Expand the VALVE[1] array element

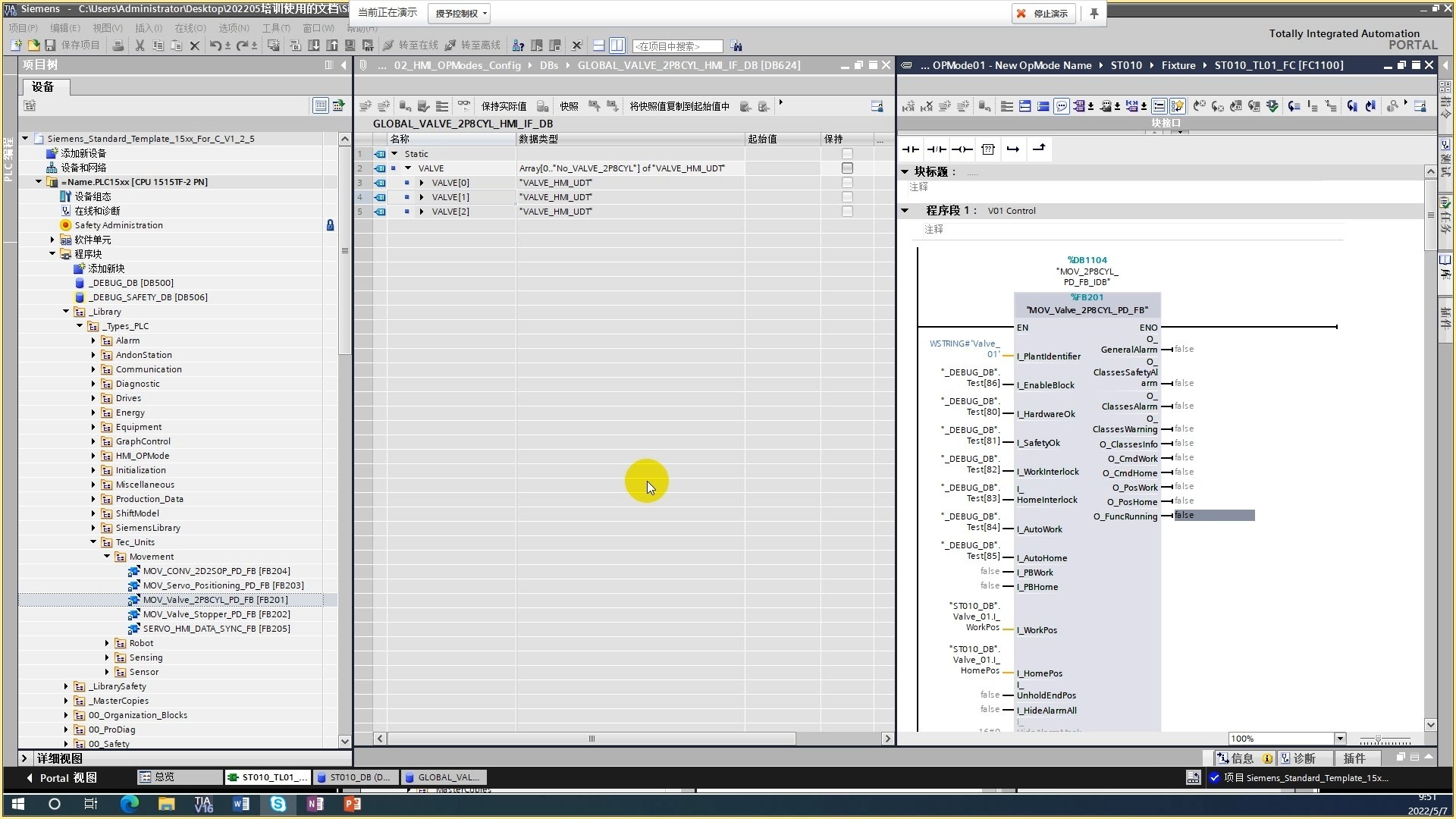coord(422,197)
